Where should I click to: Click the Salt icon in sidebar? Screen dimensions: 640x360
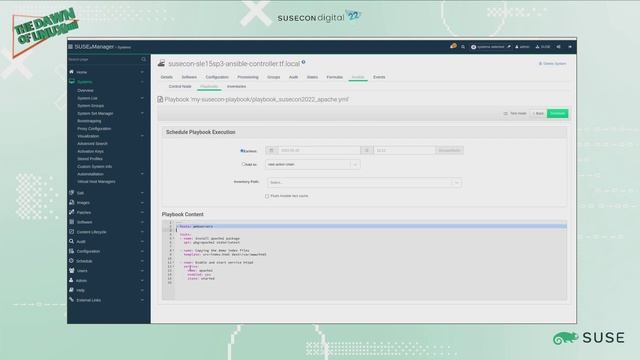71,193
